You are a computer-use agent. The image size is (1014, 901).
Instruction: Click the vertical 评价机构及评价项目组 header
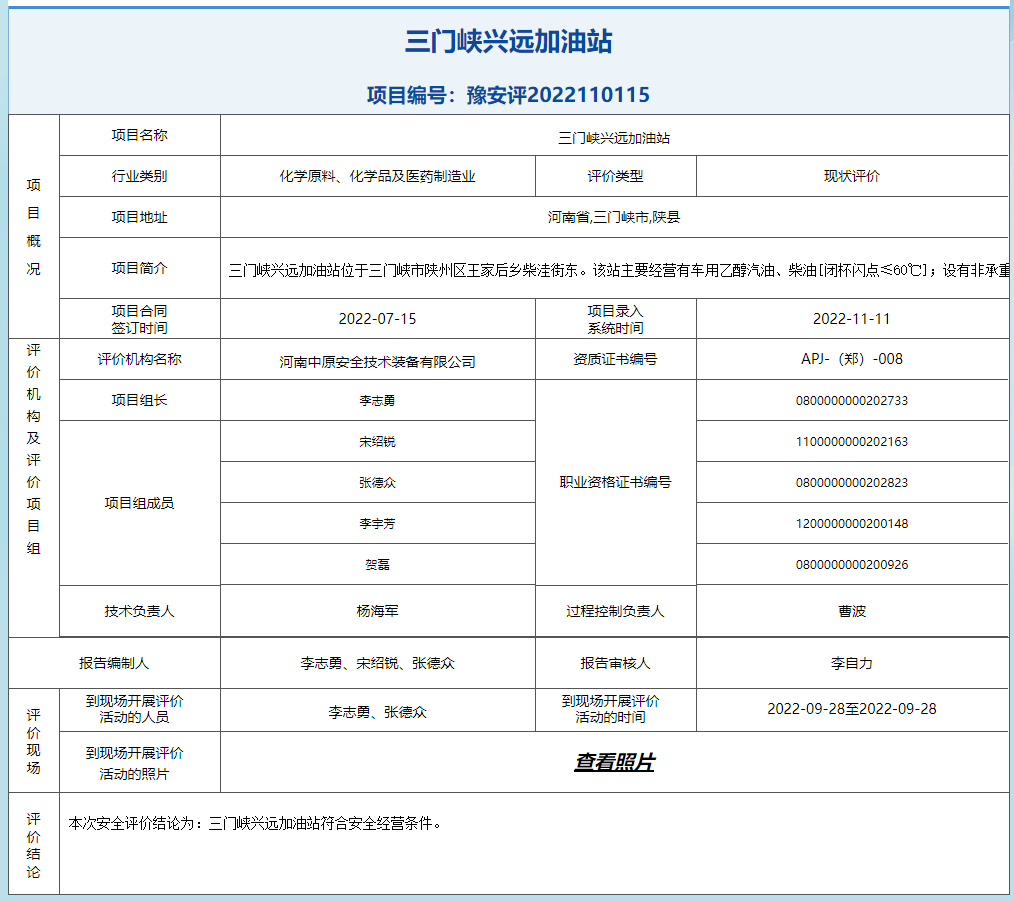pos(34,450)
